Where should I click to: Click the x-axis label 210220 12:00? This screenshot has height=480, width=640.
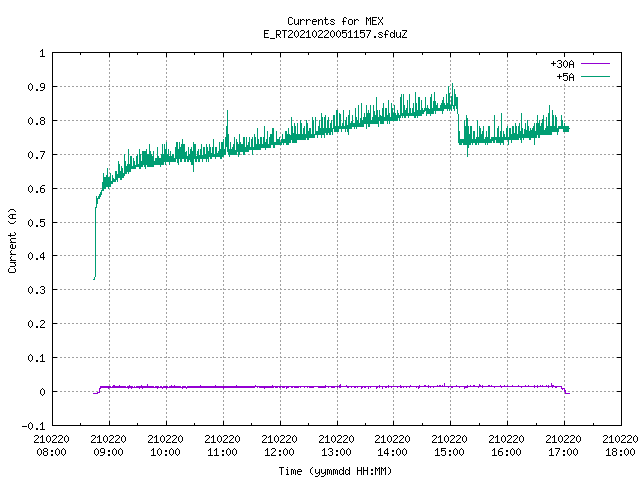point(279,446)
